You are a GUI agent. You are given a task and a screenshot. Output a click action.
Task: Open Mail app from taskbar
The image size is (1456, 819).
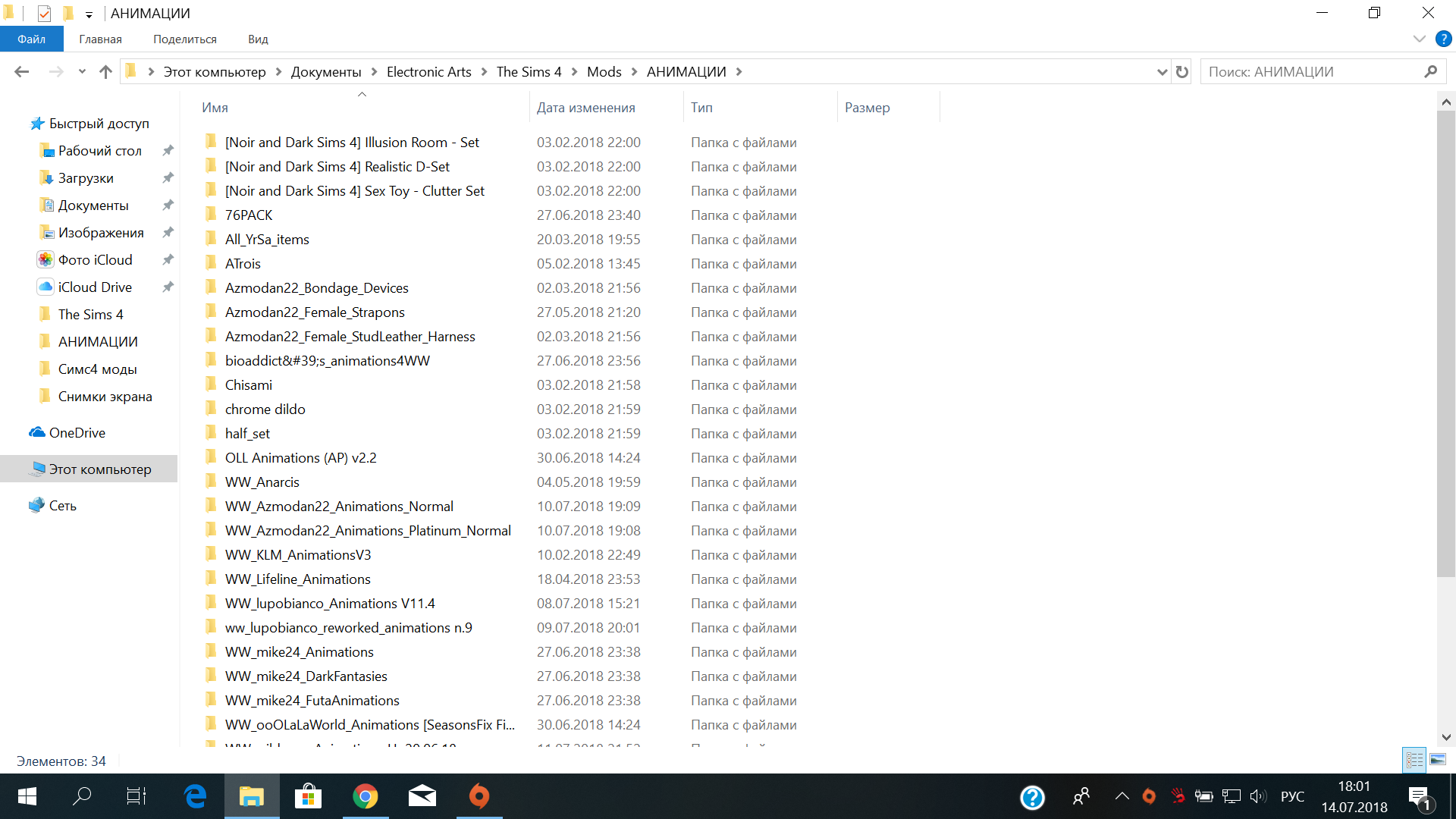click(x=422, y=796)
